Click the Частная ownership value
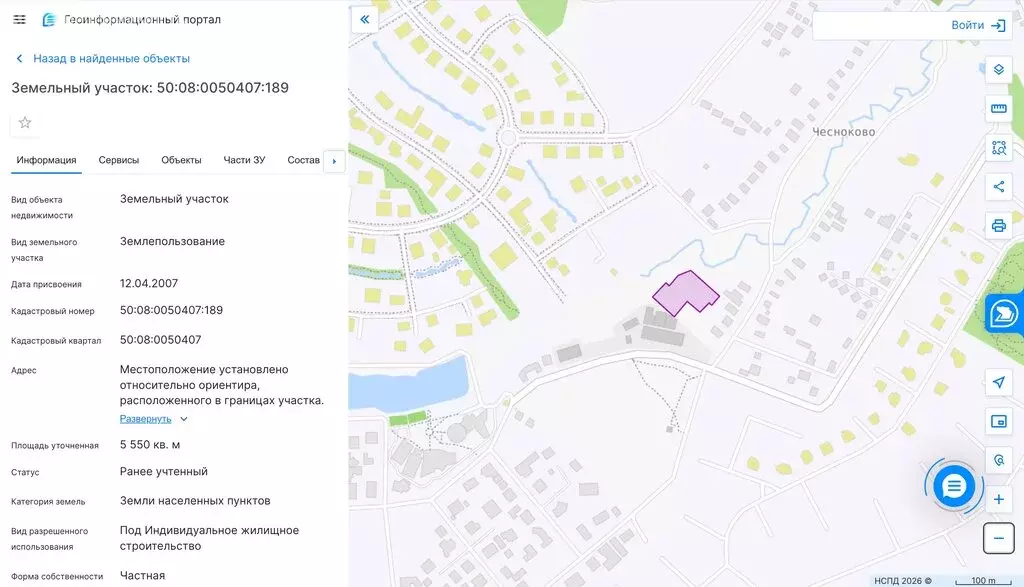1024x587 pixels. [142, 575]
